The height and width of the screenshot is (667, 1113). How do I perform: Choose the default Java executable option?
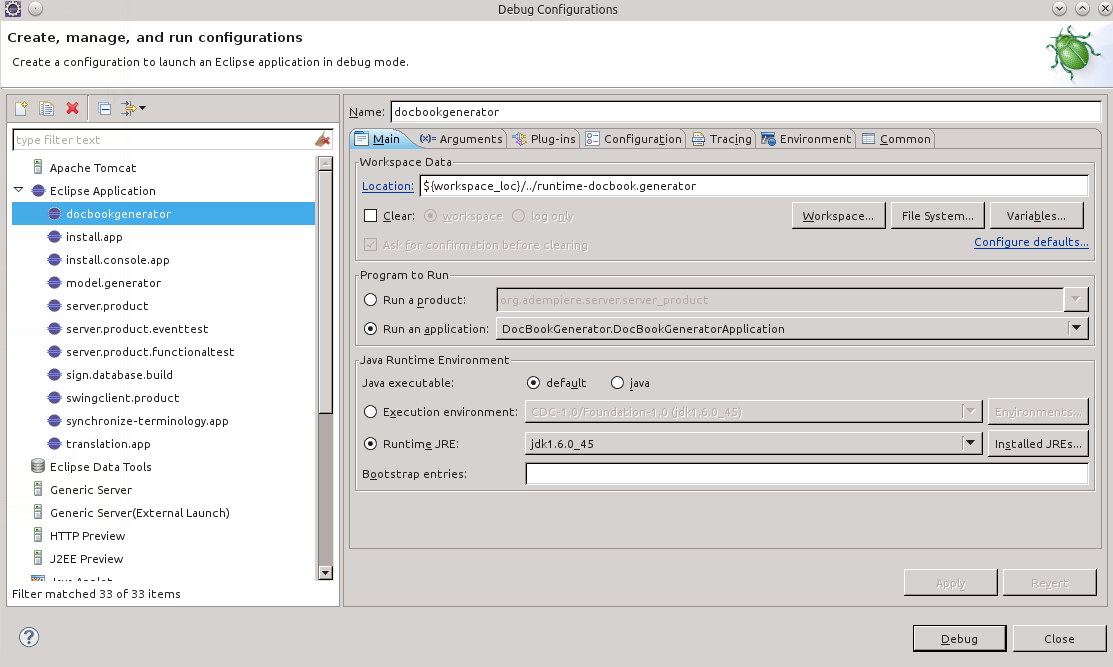click(534, 383)
